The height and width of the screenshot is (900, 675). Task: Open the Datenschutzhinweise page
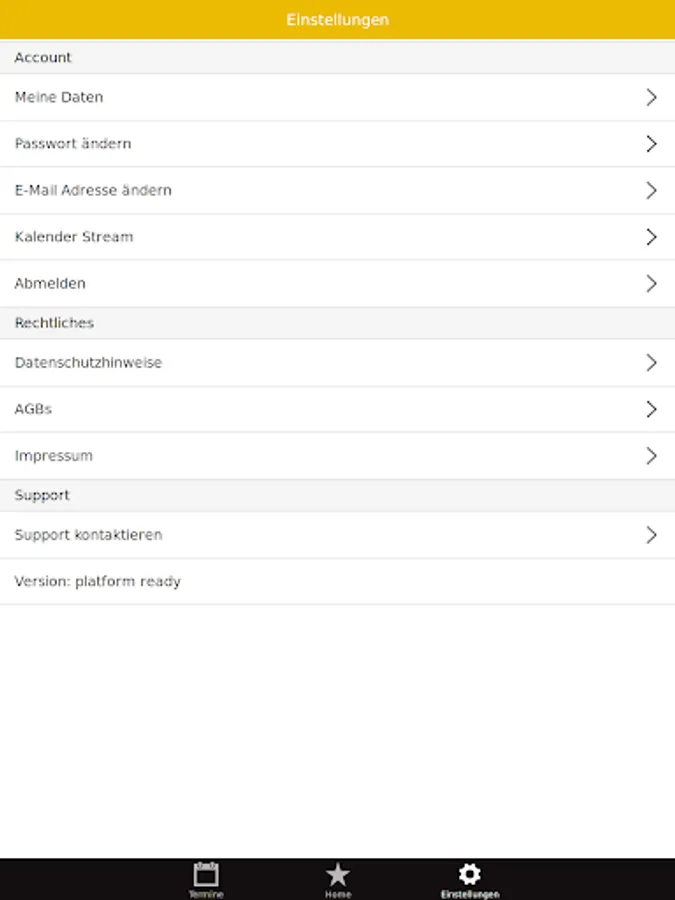pos(88,363)
